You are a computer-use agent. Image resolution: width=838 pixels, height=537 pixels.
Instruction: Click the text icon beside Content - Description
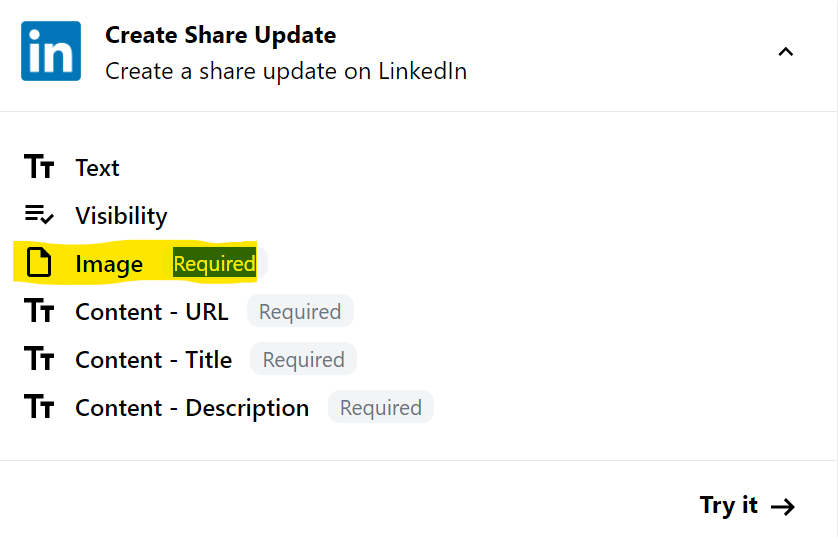pos(39,407)
